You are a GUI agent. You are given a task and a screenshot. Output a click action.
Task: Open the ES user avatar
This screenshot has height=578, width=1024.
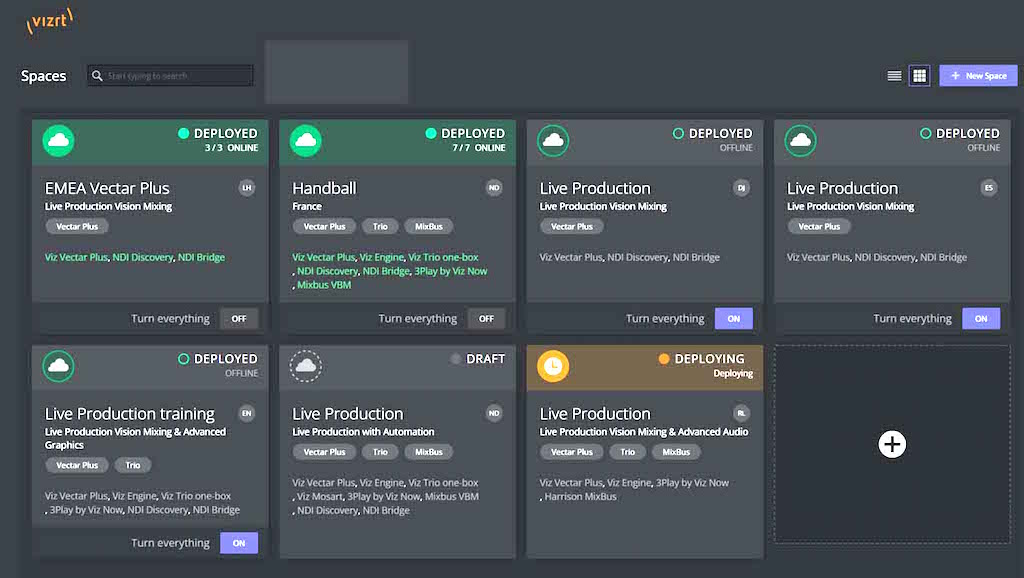tap(989, 188)
